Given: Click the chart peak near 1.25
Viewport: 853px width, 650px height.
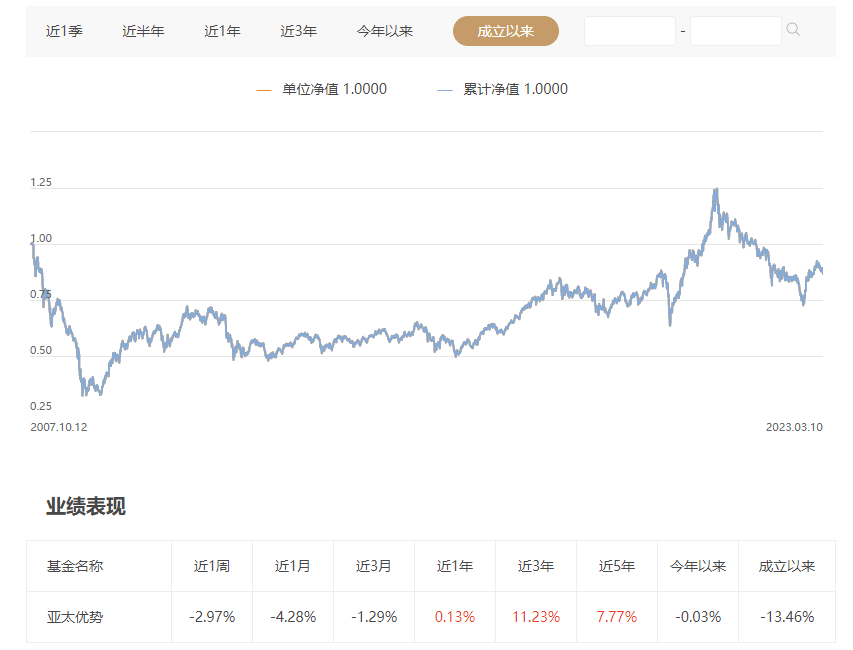Looking at the screenshot, I should [x=716, y=190].
